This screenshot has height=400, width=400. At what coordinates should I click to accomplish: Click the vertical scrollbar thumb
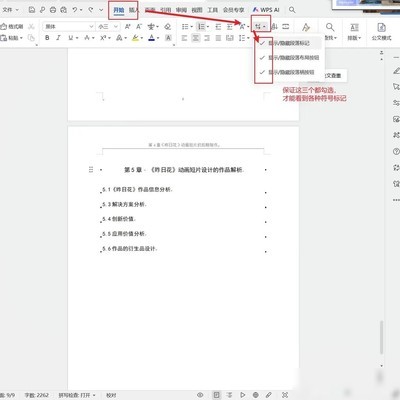click(x=382, y=337)
